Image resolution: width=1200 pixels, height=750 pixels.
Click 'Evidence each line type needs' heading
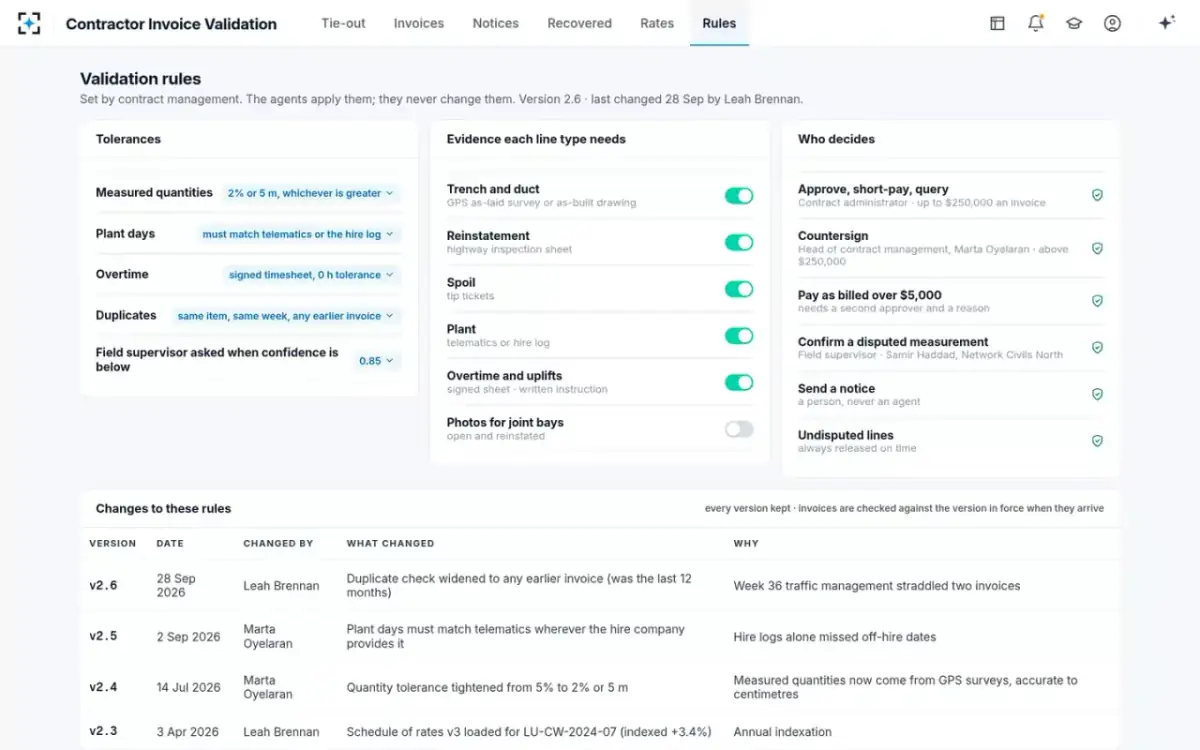(536, 139)
